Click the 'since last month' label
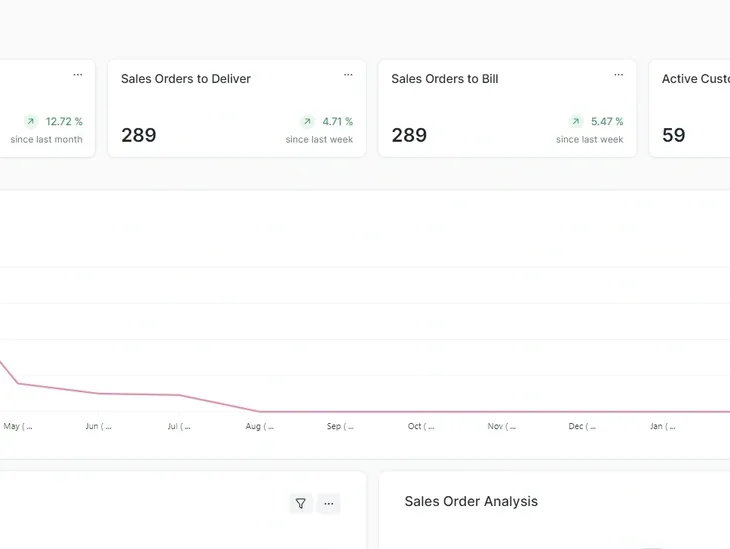This screenshot has width=730, height=549. pyautogui.click(x=47, y=139)
